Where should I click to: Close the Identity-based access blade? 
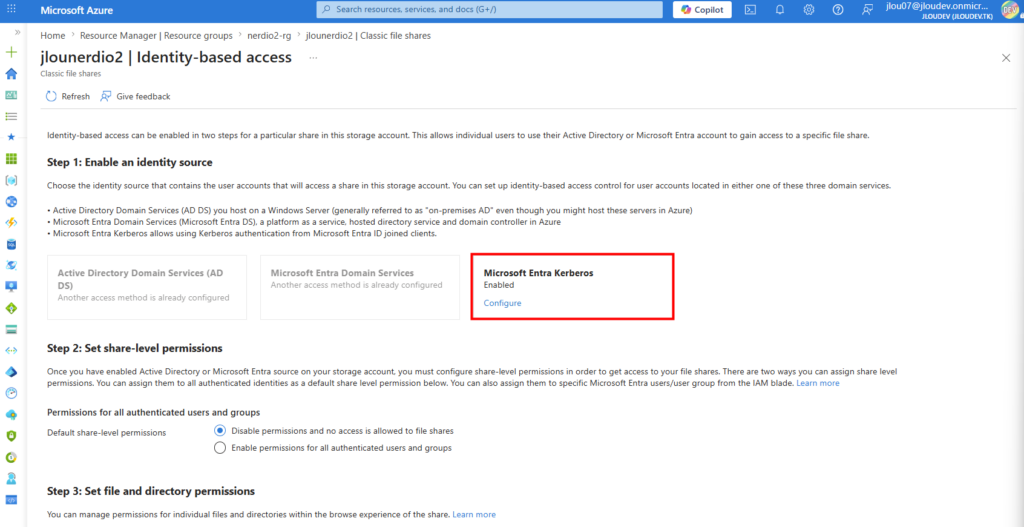(x=1006, y=58)
